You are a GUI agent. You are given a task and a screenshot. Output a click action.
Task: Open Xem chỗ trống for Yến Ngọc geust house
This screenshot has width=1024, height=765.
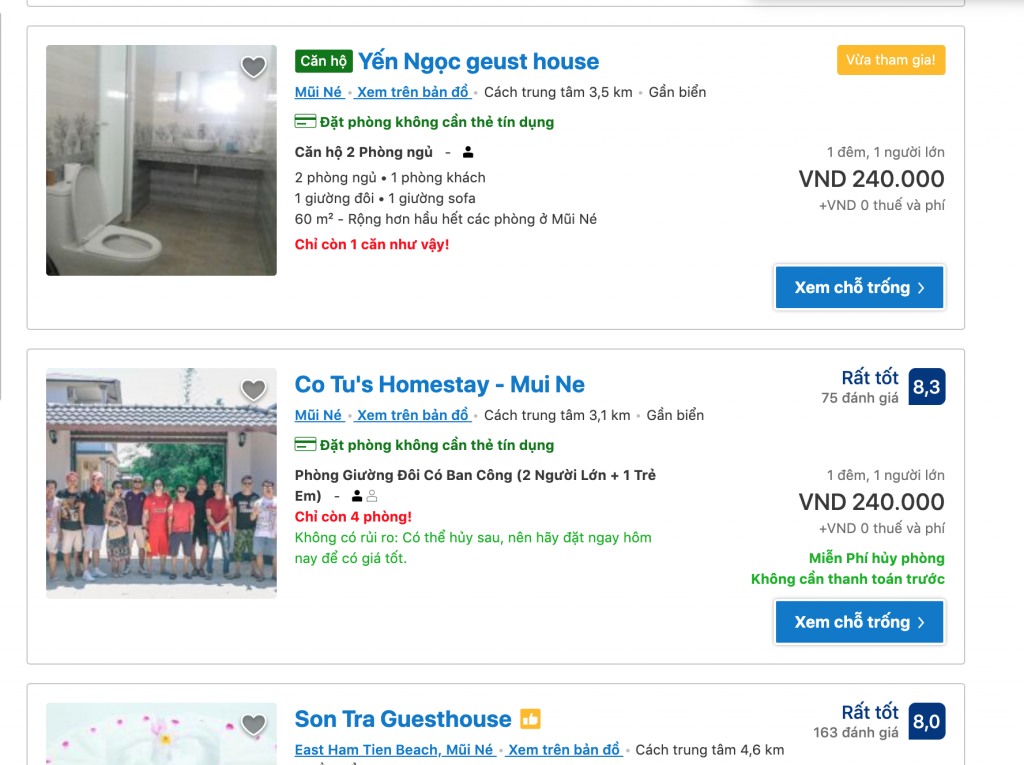coord(859,287)
